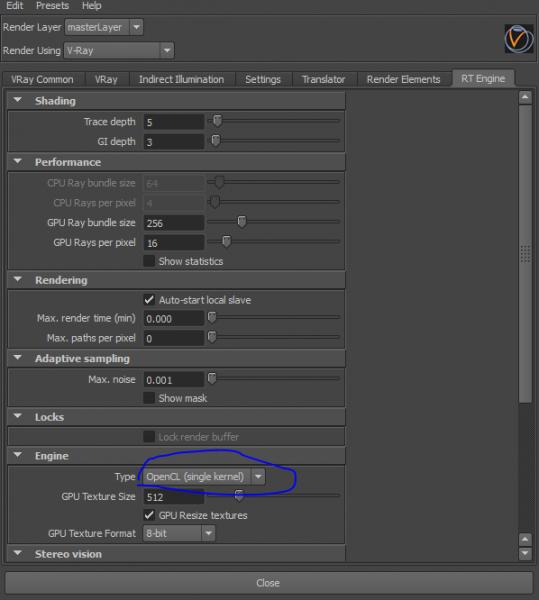Collapse the Performance section
539x600 pixels.
[18, 161]
